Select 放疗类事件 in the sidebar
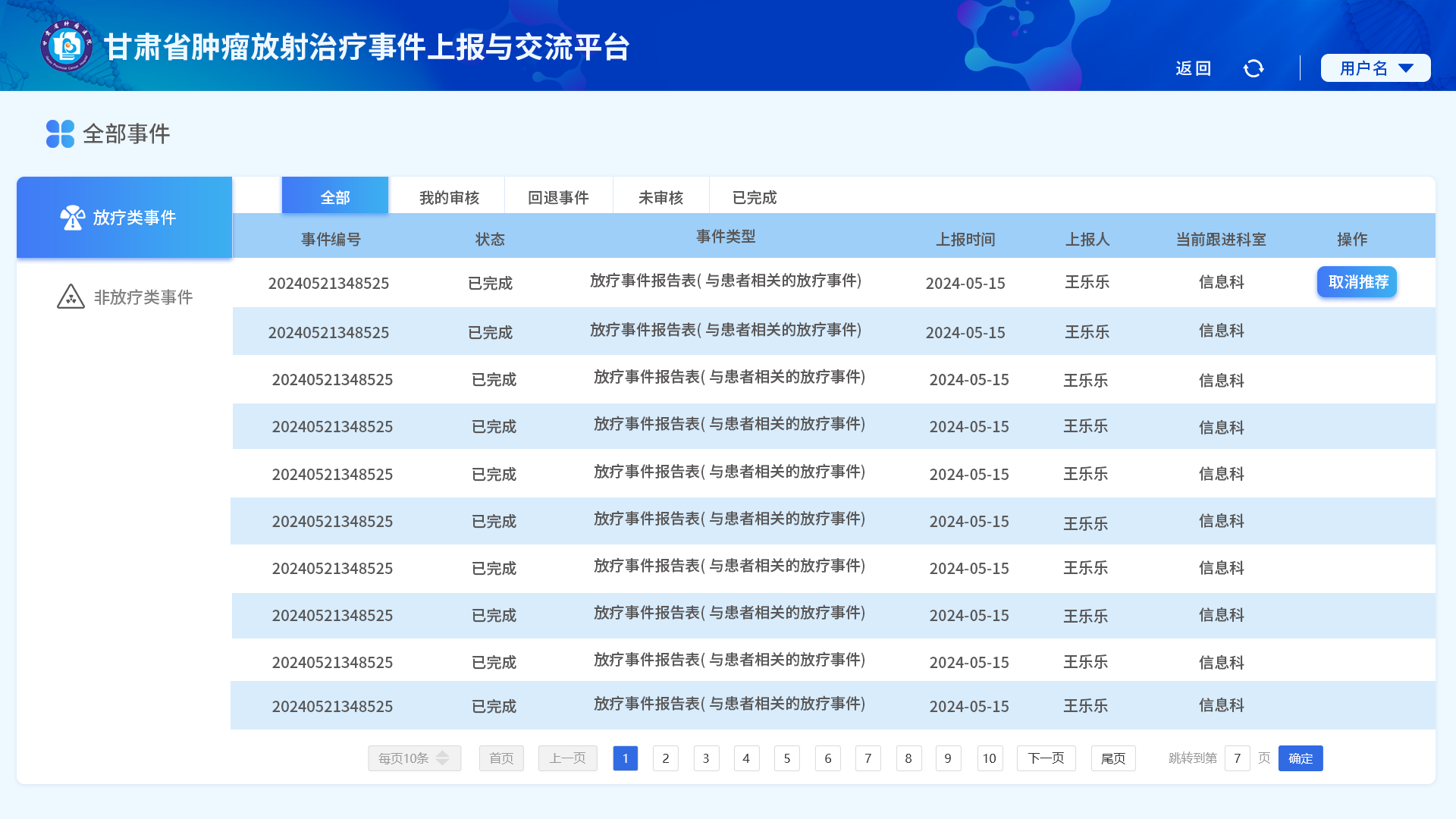 [x=124, y=218]
